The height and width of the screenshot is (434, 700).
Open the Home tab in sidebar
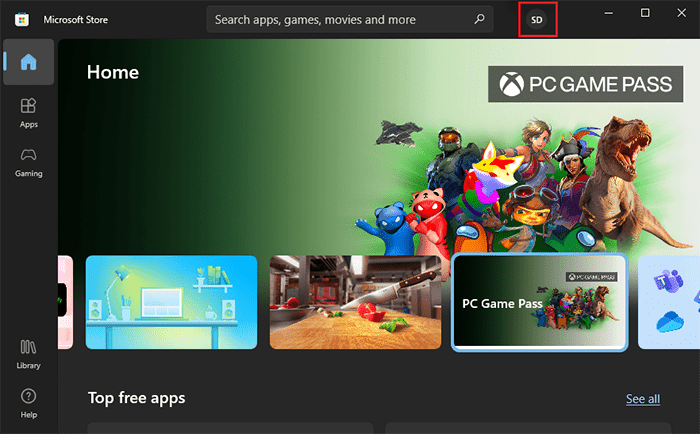pos(29,62)
